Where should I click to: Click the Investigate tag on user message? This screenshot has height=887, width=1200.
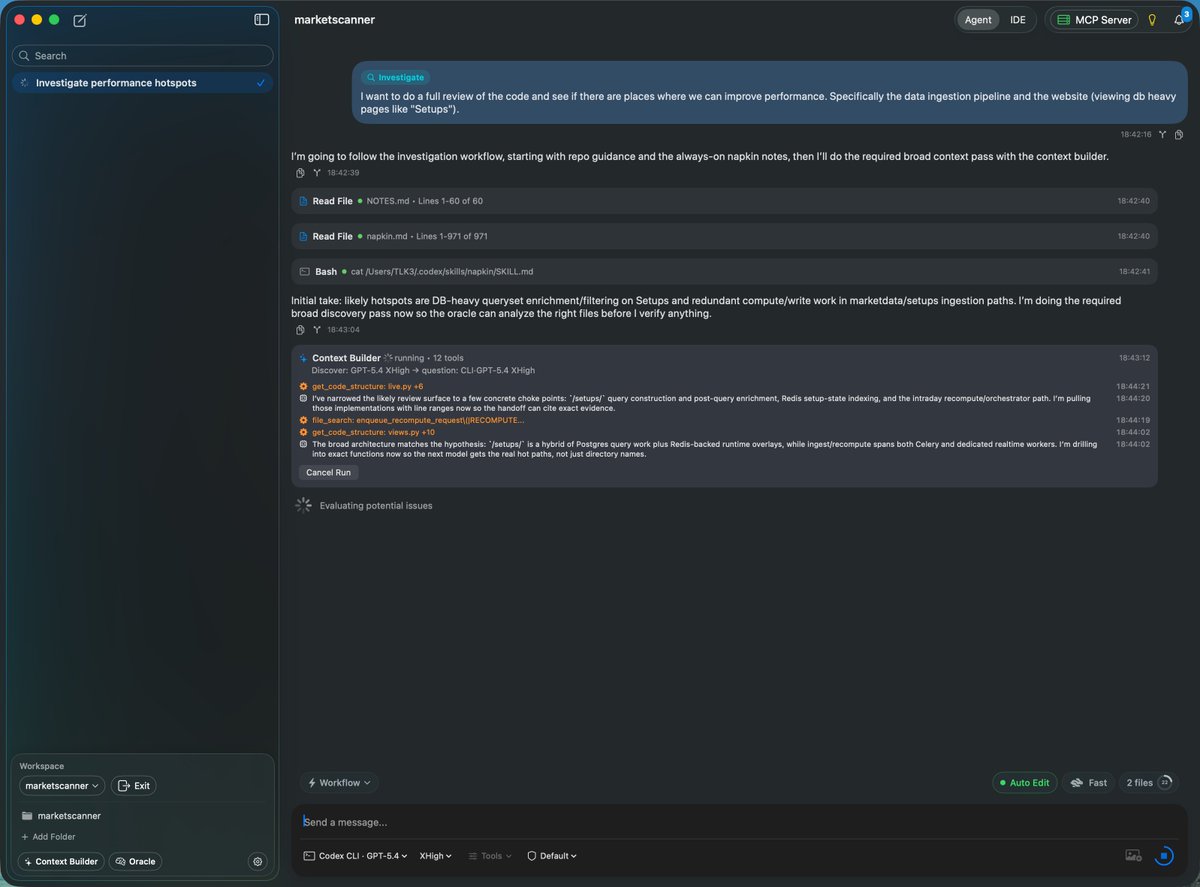(x=395, y=77)
